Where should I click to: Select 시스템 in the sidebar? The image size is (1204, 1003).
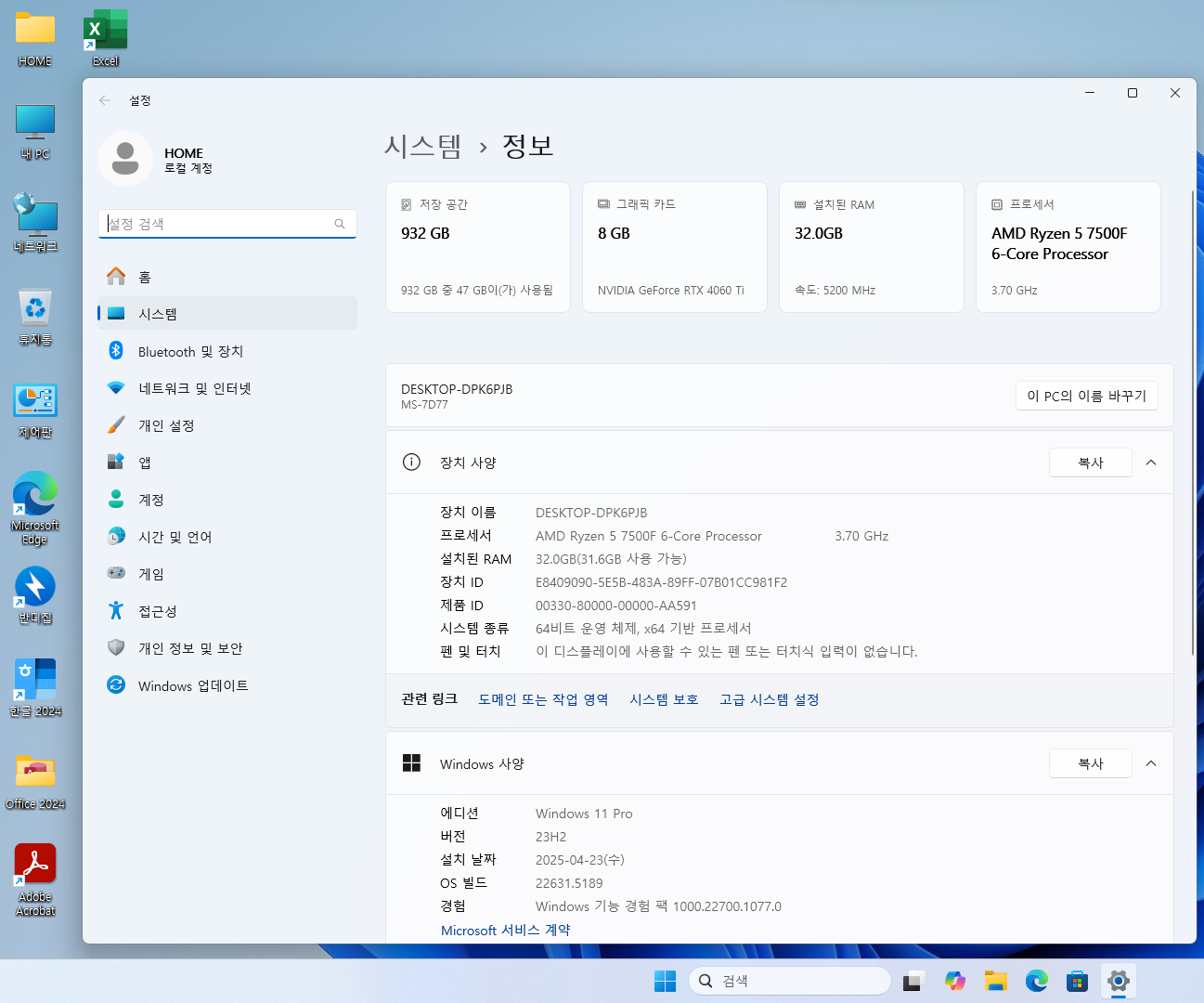click(x=227, y=314)
